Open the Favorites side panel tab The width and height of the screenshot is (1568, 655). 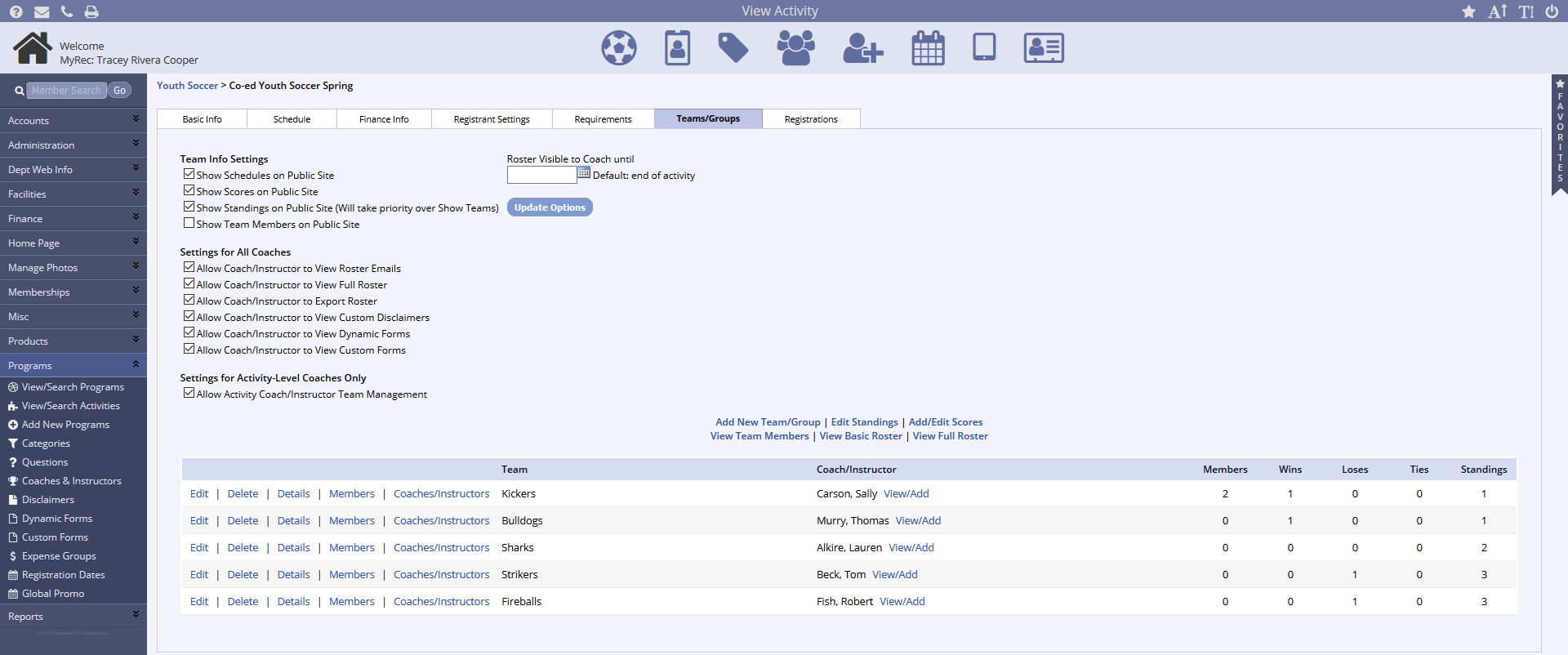point(1560,135)
